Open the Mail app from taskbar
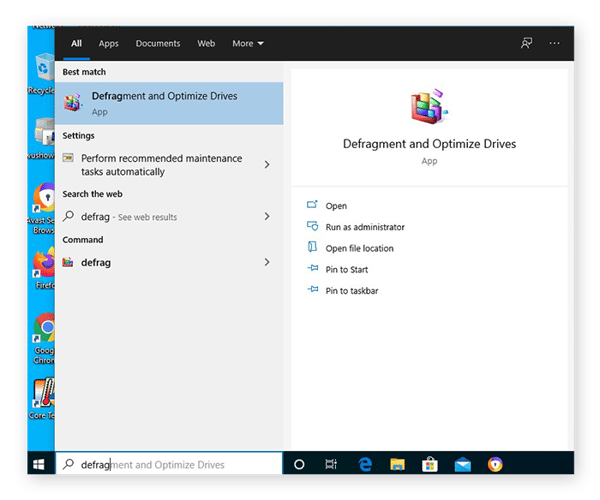Image resolution: width=600 pixels, height=500 pixels. pyautogui.click(x=463, y=465)
